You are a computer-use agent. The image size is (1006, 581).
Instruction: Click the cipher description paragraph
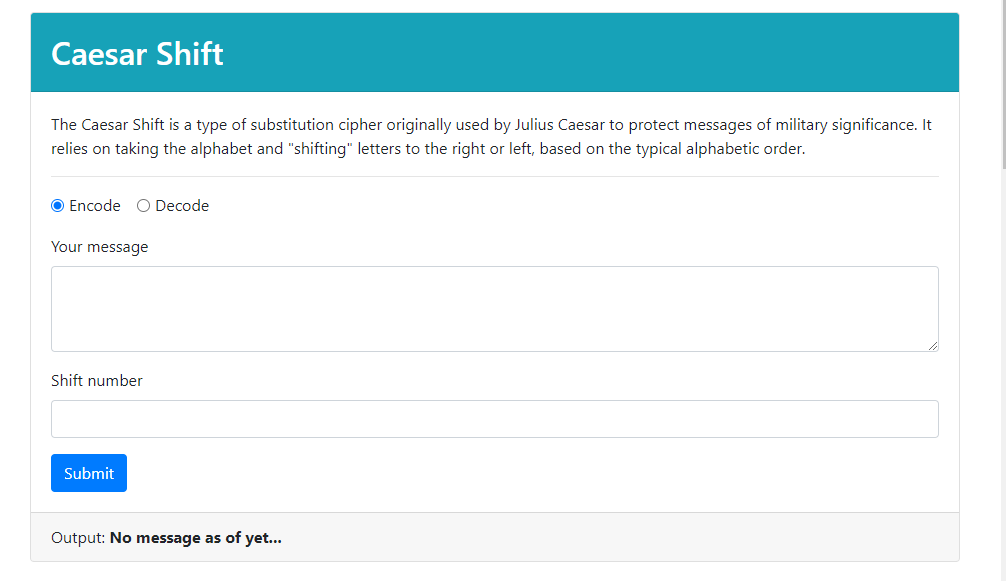(x=495, y=136)
